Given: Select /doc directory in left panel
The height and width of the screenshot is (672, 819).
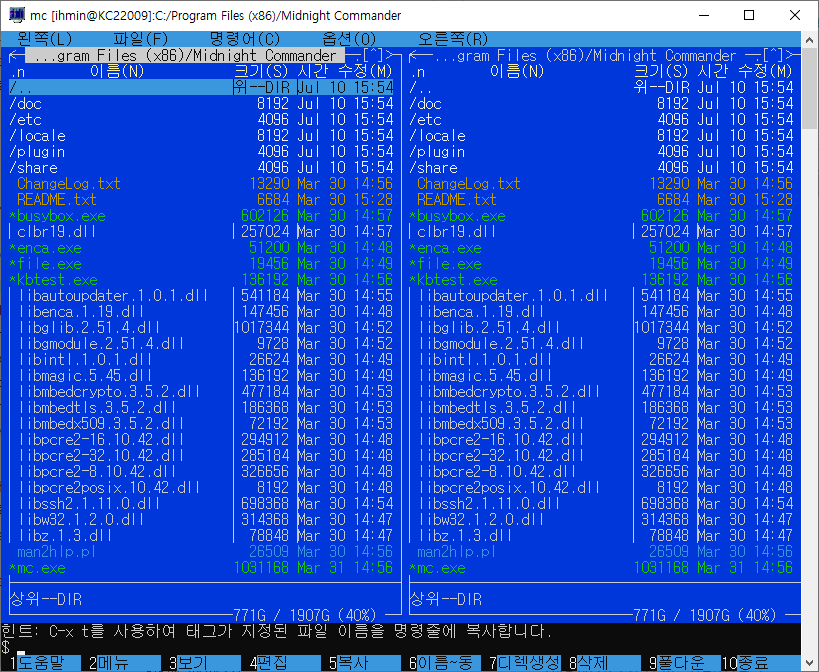Looking at the screenshot, I should [201, 103].
